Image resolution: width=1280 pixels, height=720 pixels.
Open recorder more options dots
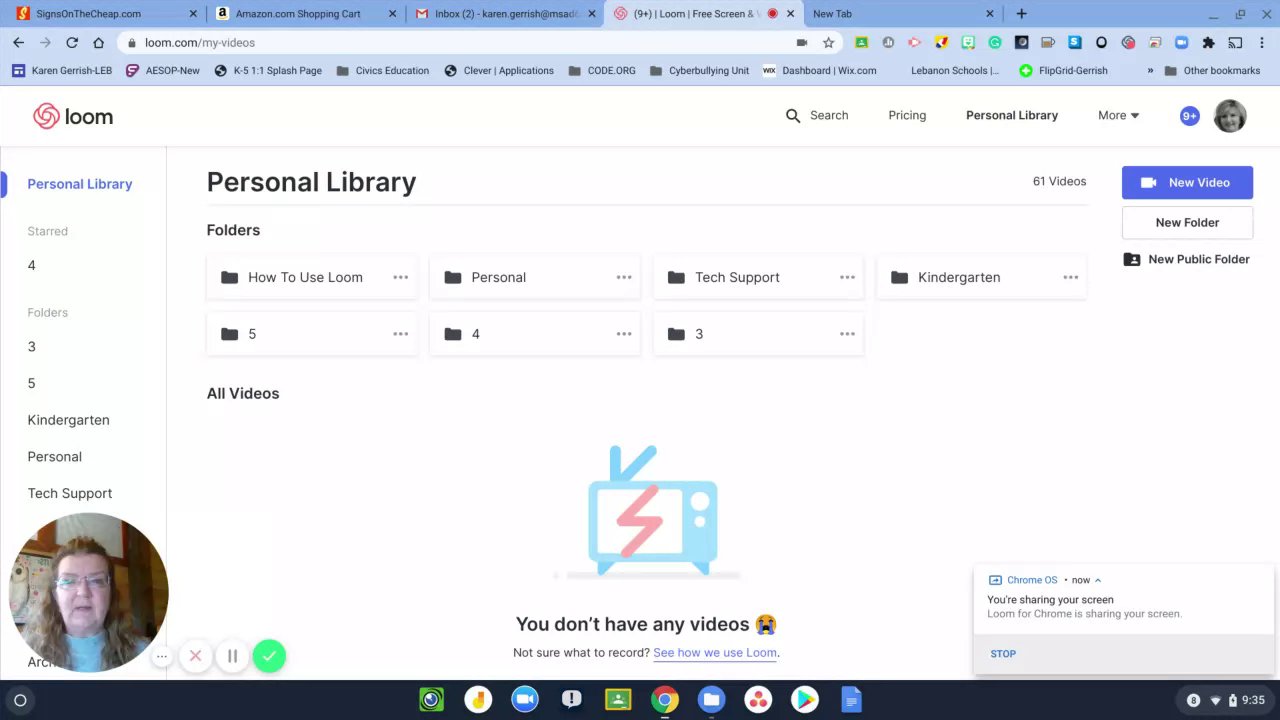point(162,656)
